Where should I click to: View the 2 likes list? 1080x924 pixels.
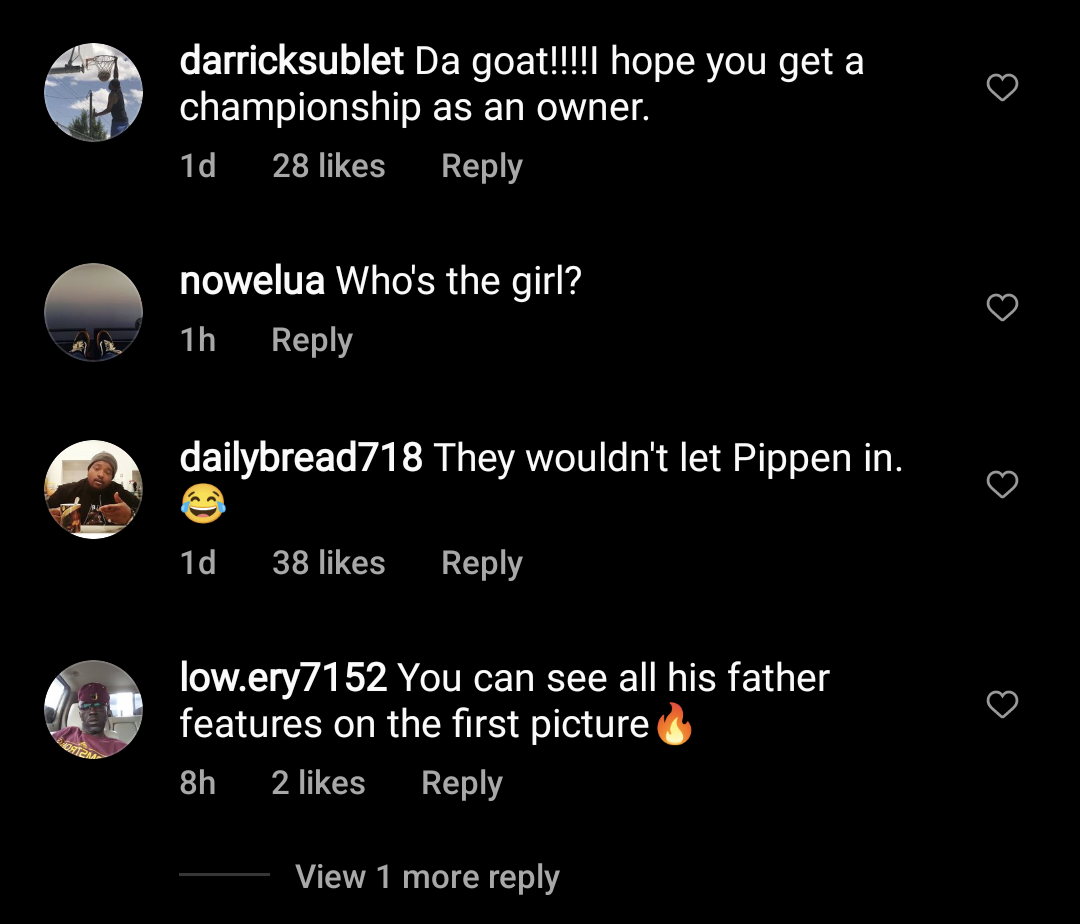tap(318, 783)
